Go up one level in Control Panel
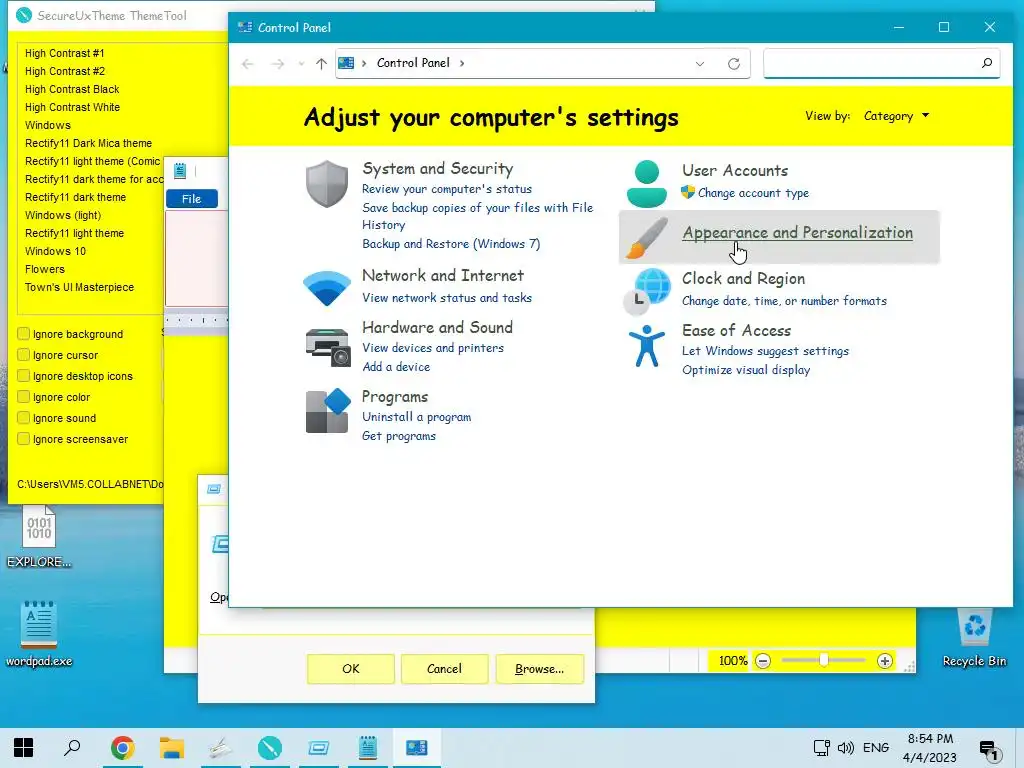Viewport: 1024px width, 768px height. pos(321,63)
